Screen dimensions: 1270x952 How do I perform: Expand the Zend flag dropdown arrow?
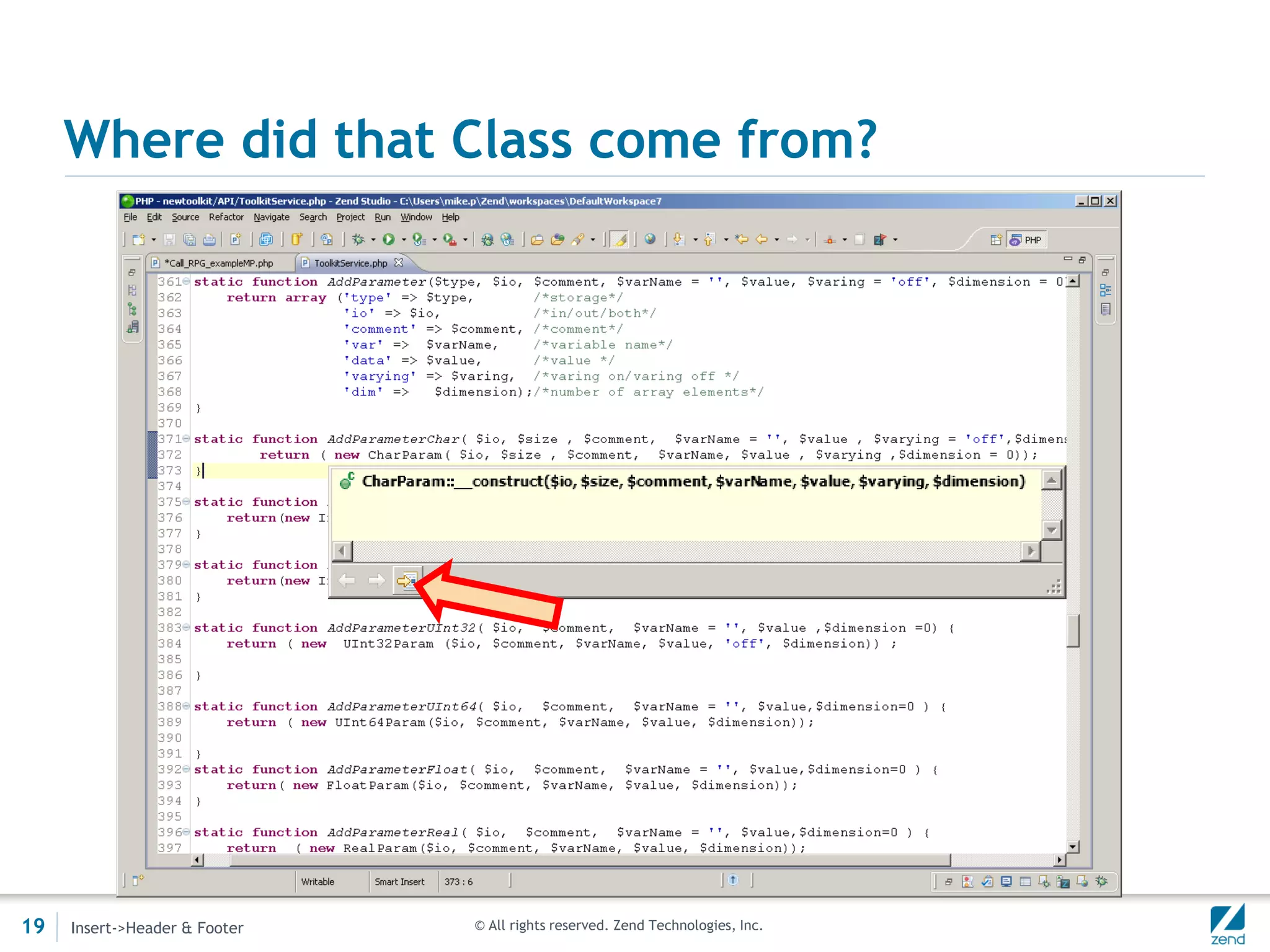pos(895,240)
